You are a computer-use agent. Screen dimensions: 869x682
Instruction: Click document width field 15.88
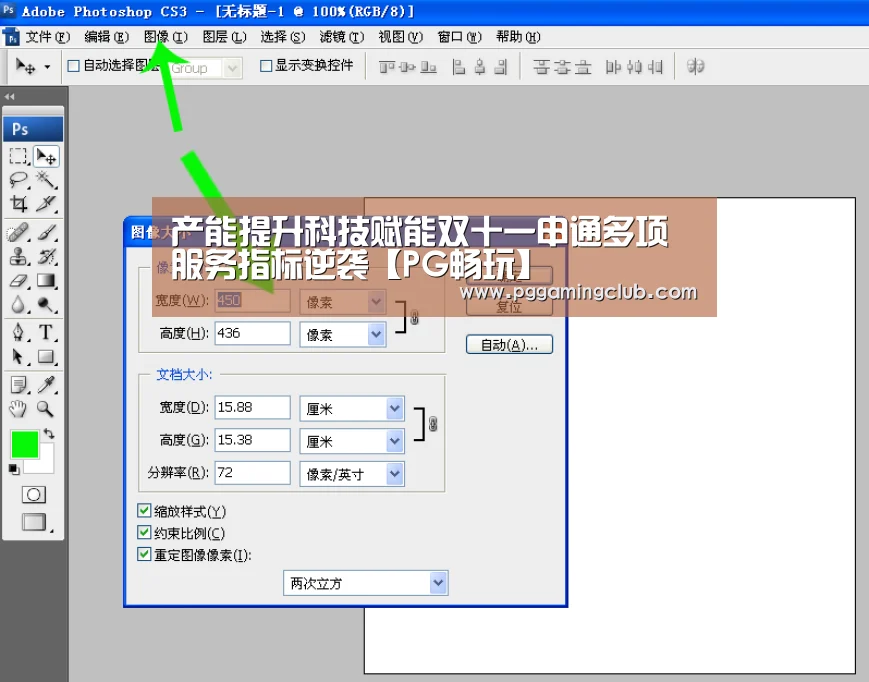[x=252, y=408]
